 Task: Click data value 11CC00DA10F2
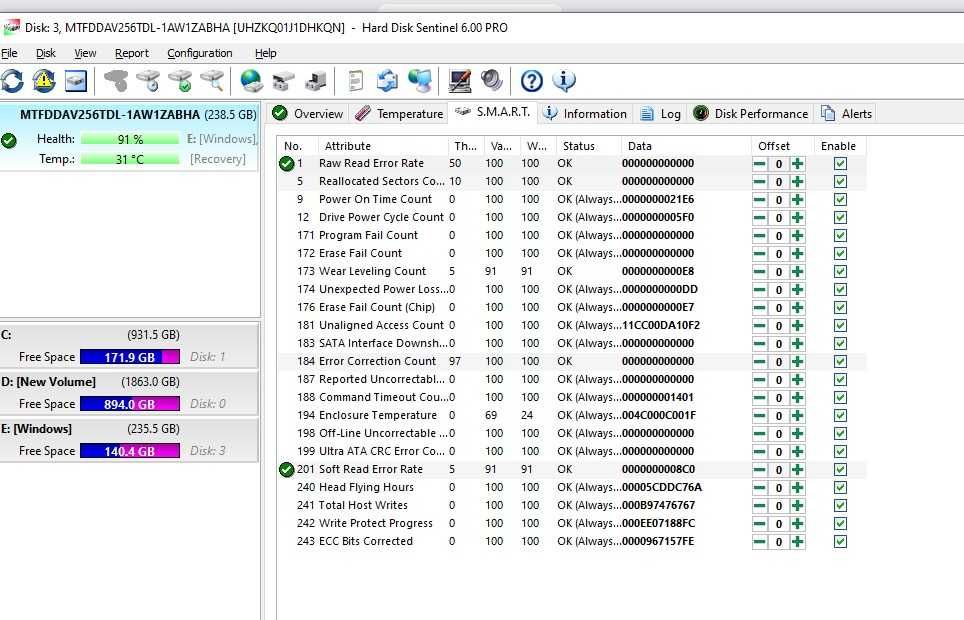click(661, 325)
